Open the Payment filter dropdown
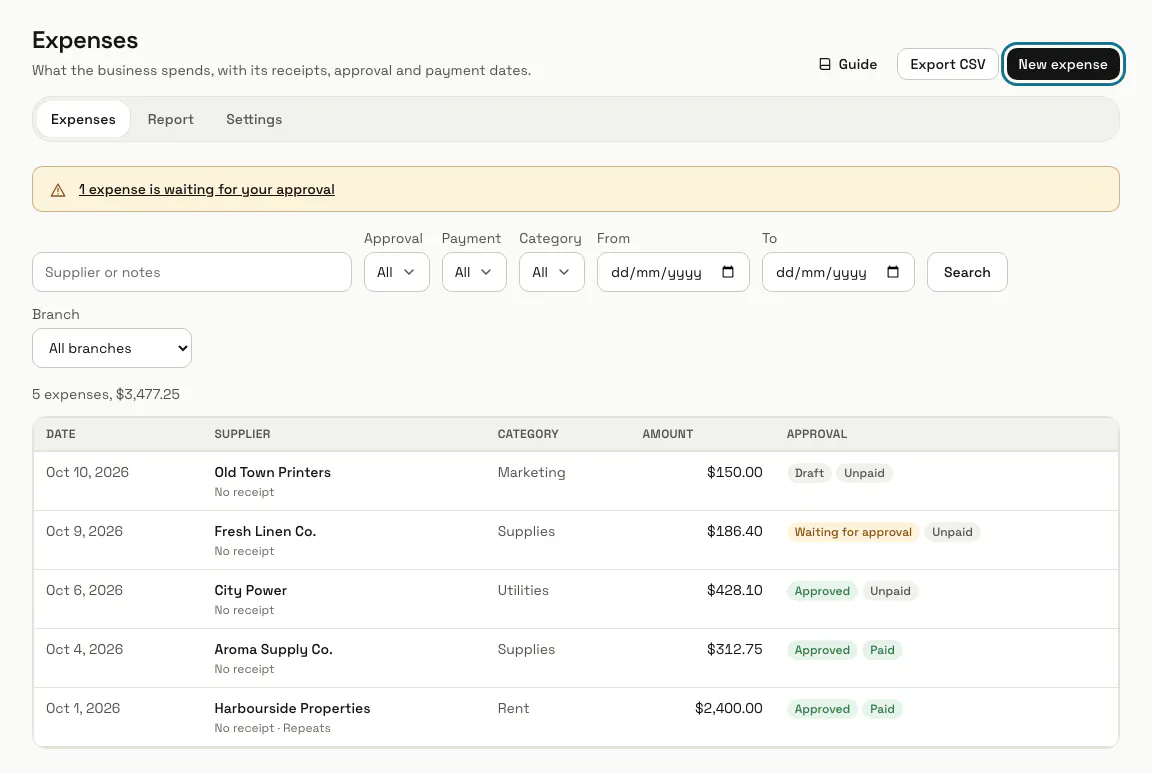The image size is (1152, 773). pos(474,272)
